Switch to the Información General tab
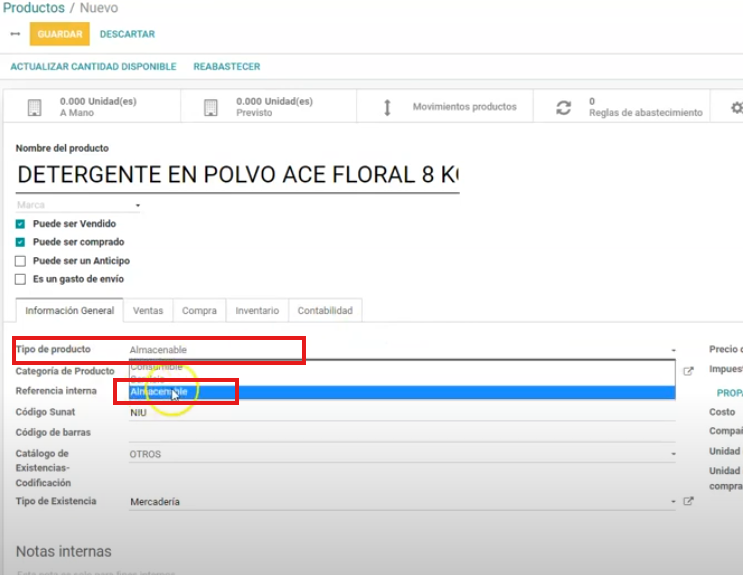 coord(70,310)
